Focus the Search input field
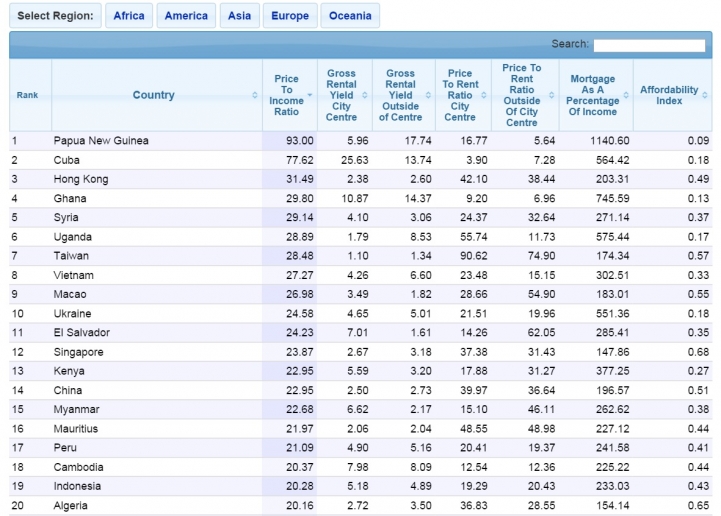Image resolution: width=721 pixels, height=516 pixels. pos(649,45)
